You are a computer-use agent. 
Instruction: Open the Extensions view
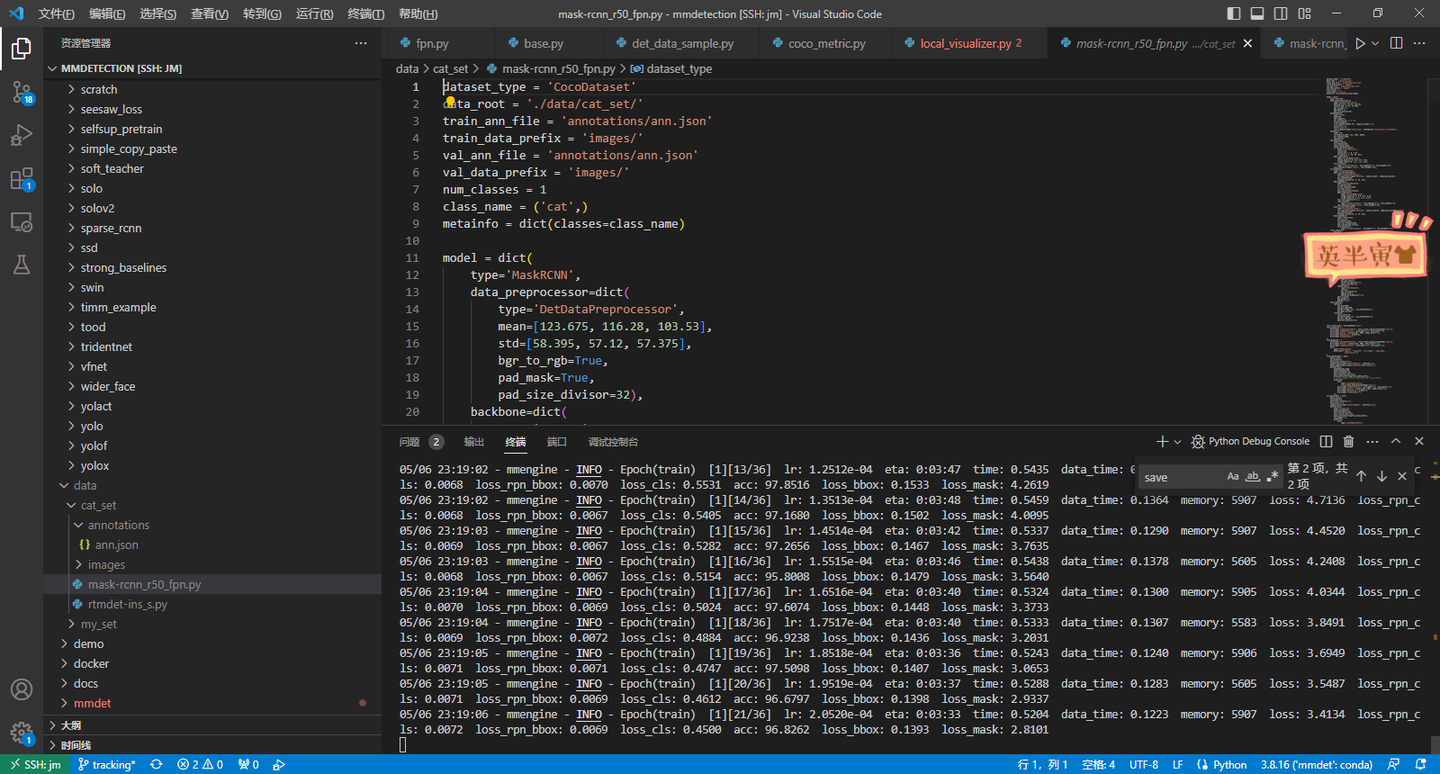click(21, 180)
